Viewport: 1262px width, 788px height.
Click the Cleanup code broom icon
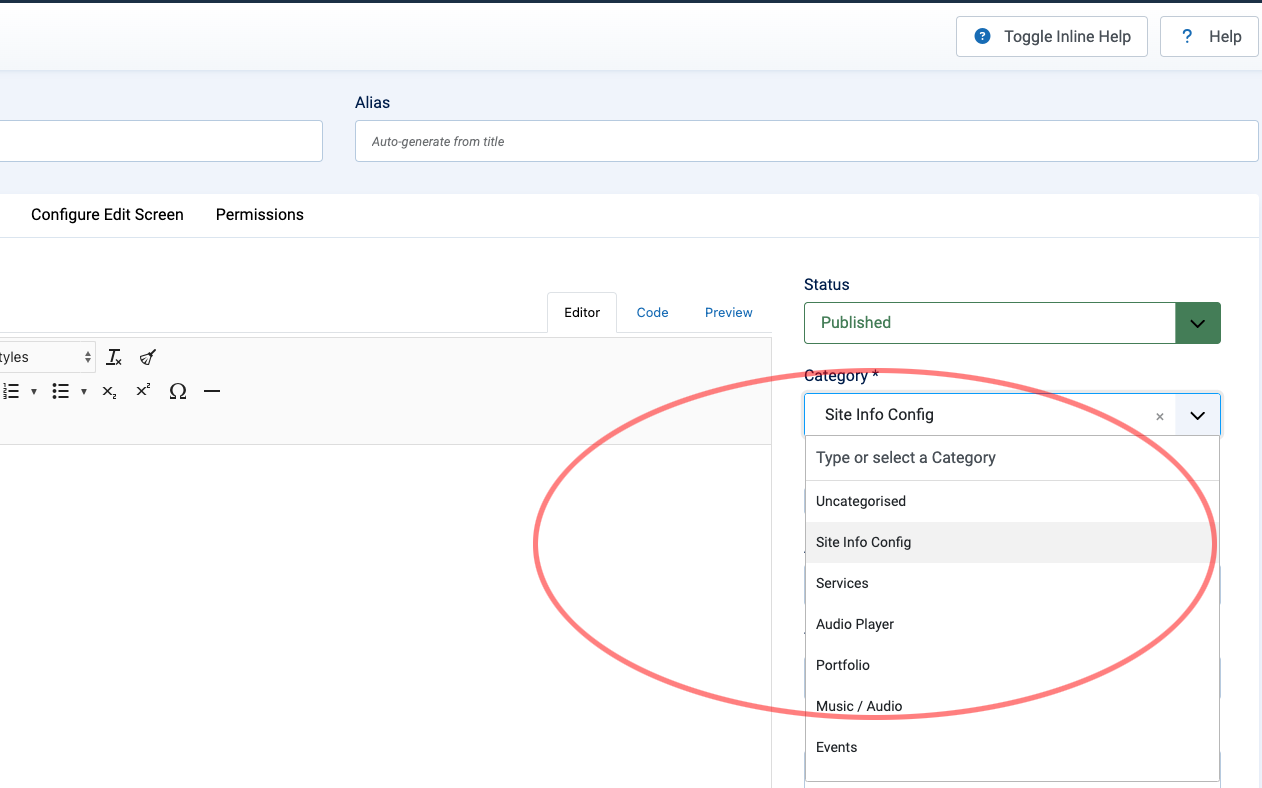148,357
